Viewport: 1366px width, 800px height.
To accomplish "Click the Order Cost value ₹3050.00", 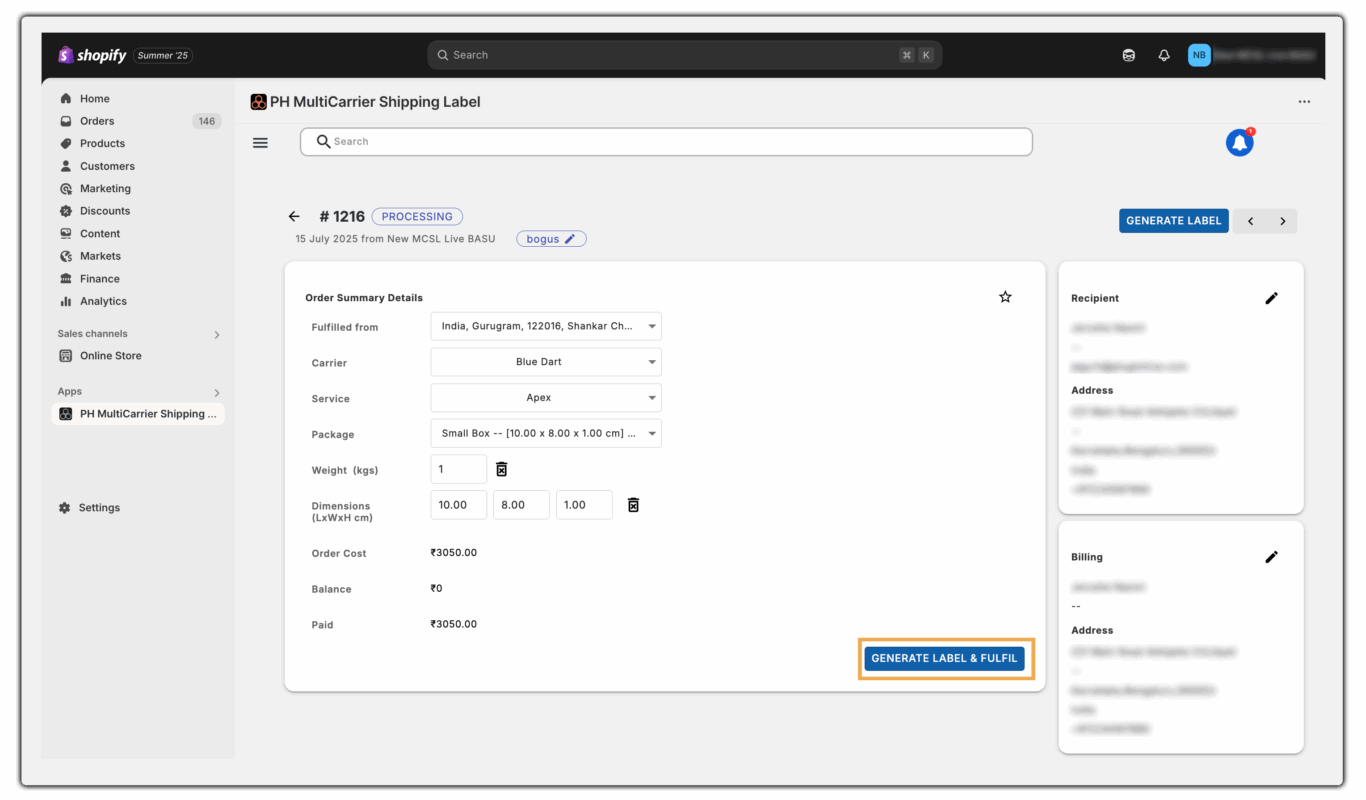I will tap(454, 553).
